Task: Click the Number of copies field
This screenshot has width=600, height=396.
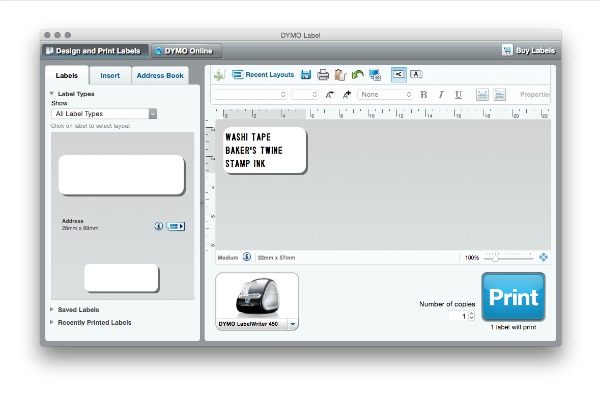Action: click(458, 316)
